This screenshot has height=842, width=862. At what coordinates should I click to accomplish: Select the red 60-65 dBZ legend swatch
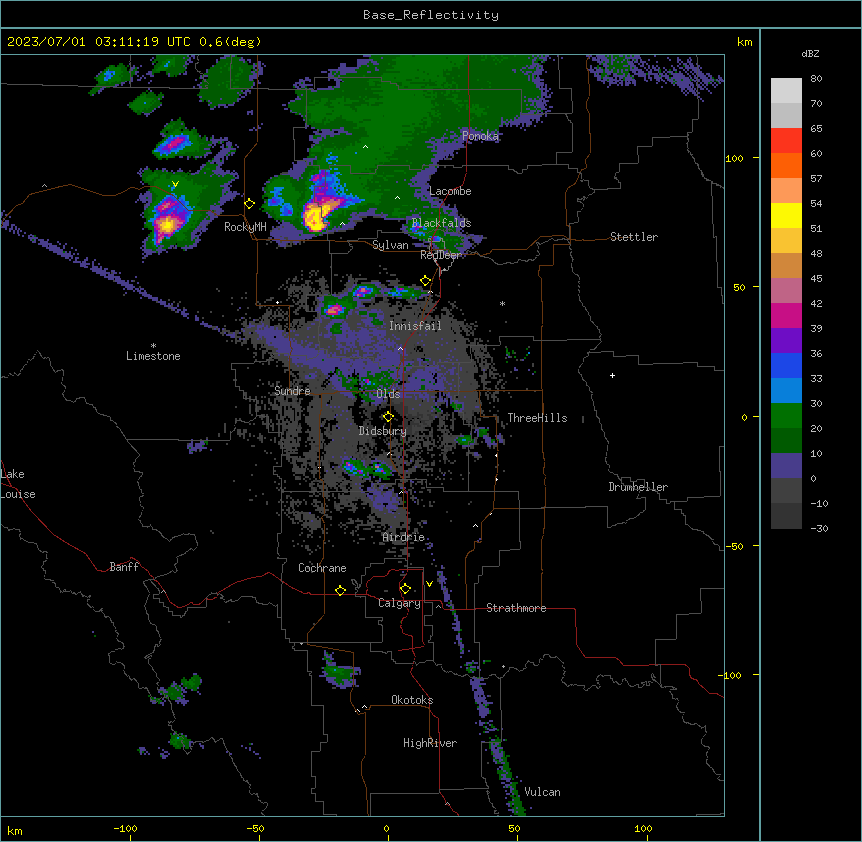(786, 141)
